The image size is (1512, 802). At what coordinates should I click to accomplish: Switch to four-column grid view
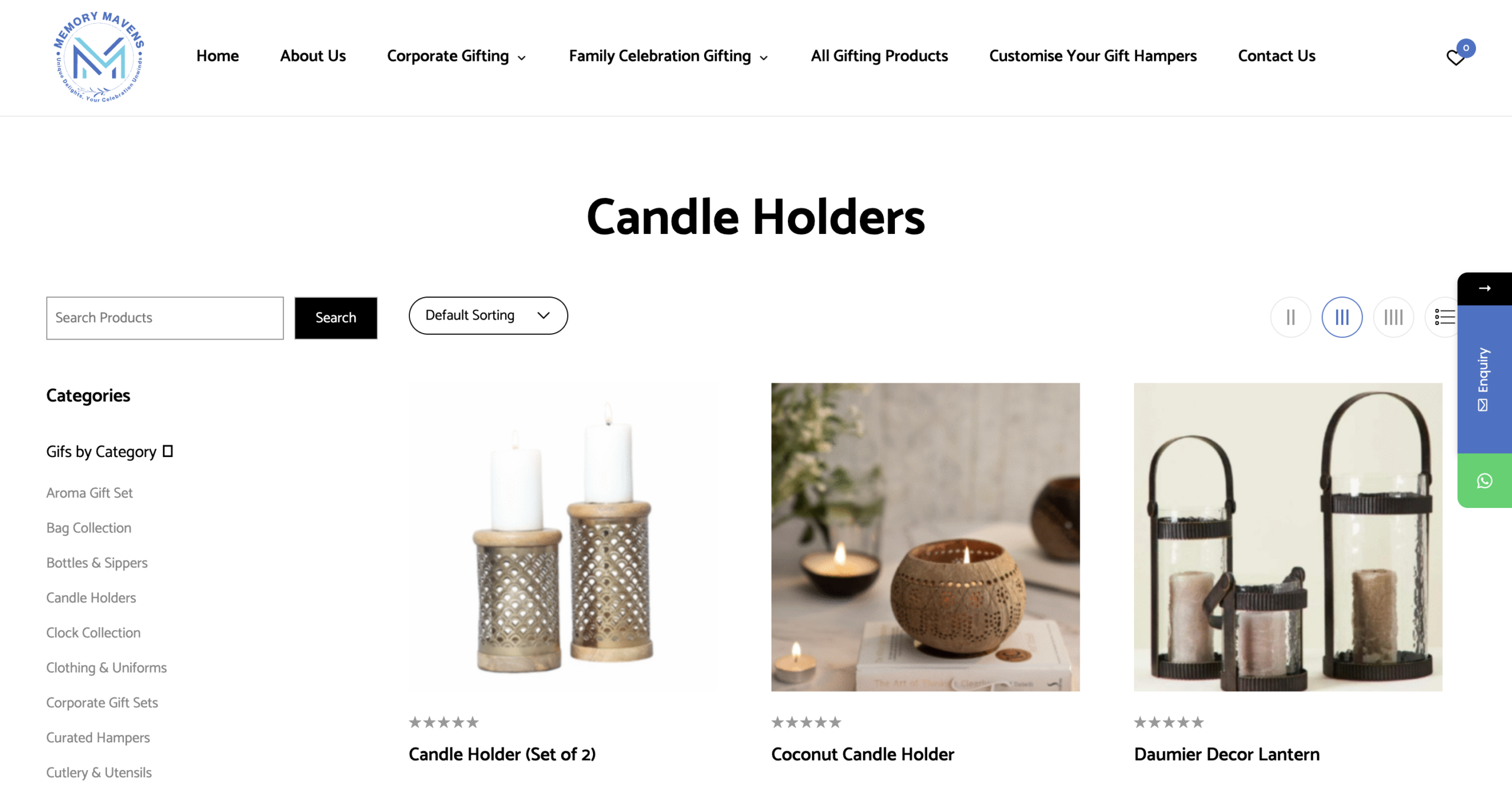click(1393, 317)
